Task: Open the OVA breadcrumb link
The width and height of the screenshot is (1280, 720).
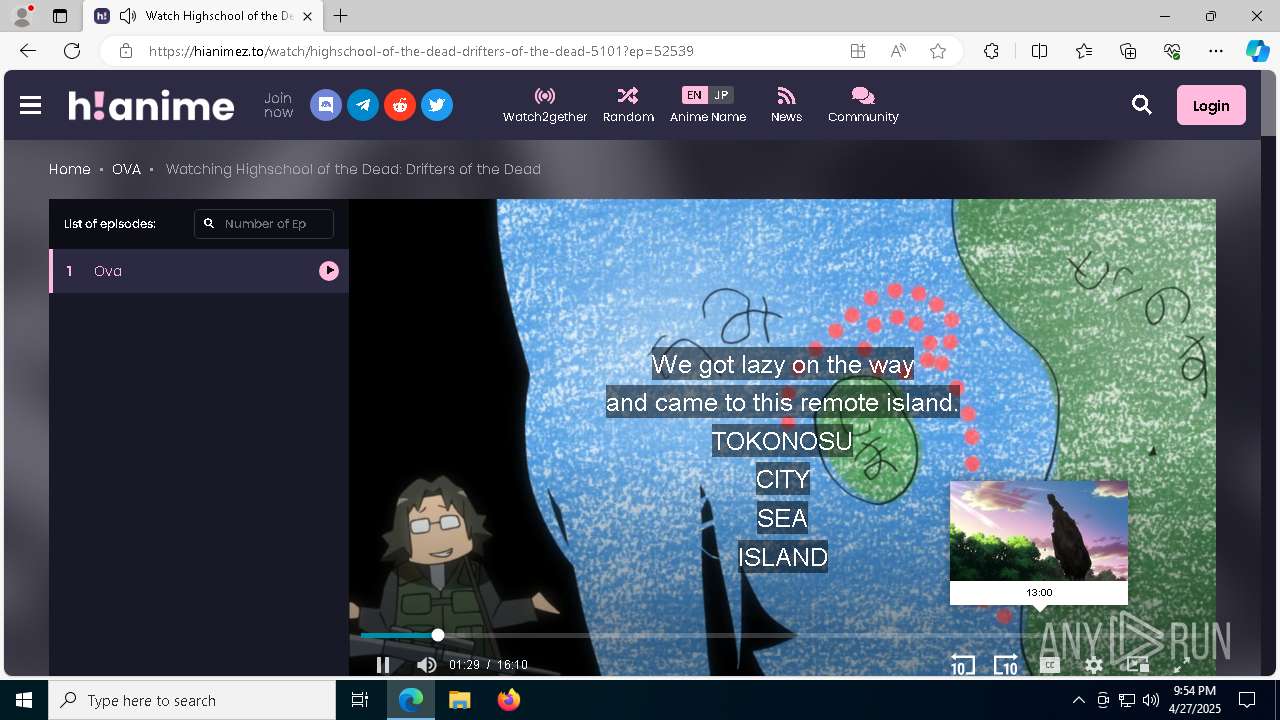Action: [x=126, y=169]
